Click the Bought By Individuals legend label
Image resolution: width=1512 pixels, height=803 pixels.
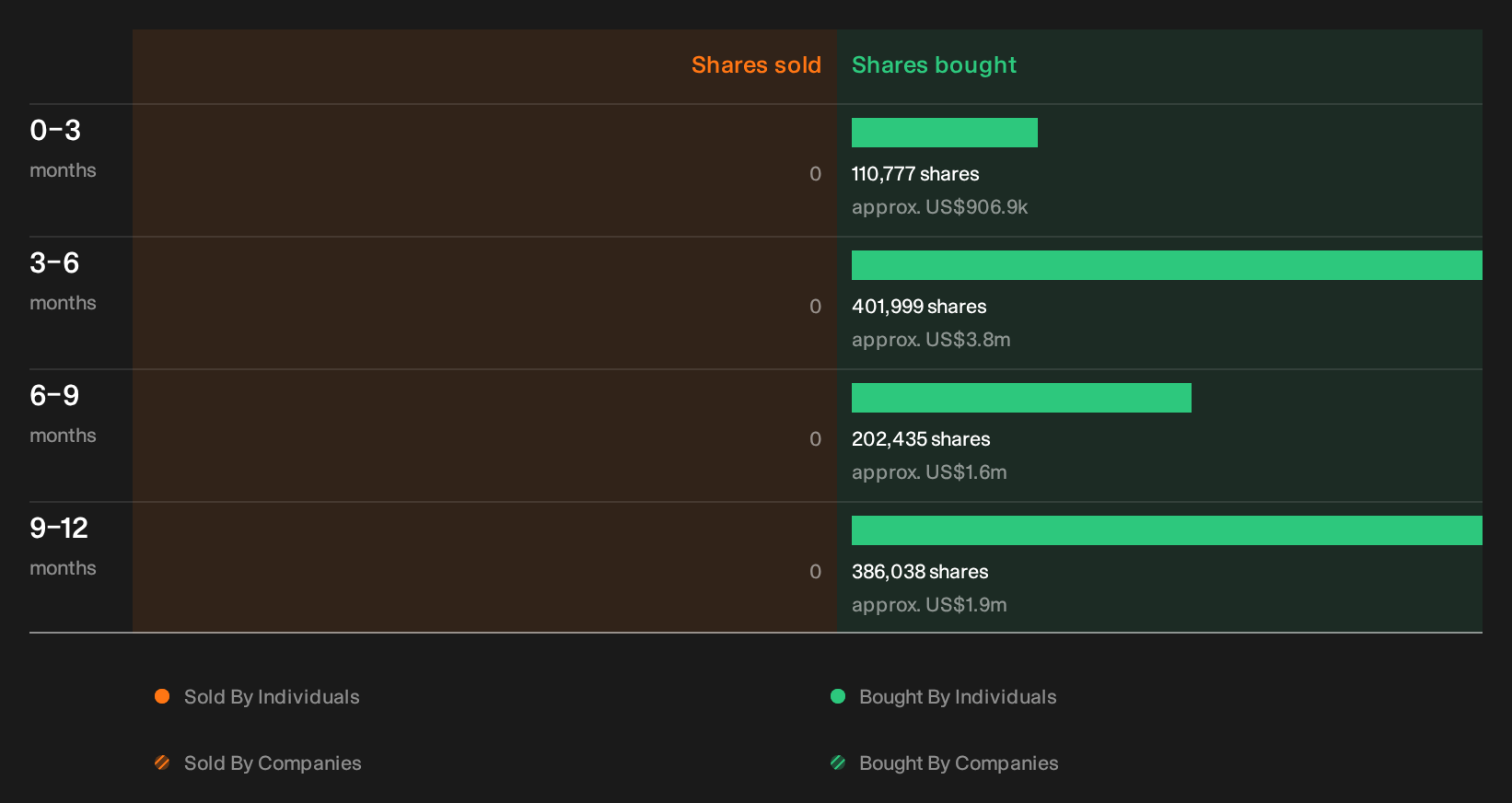pos(958,697)
